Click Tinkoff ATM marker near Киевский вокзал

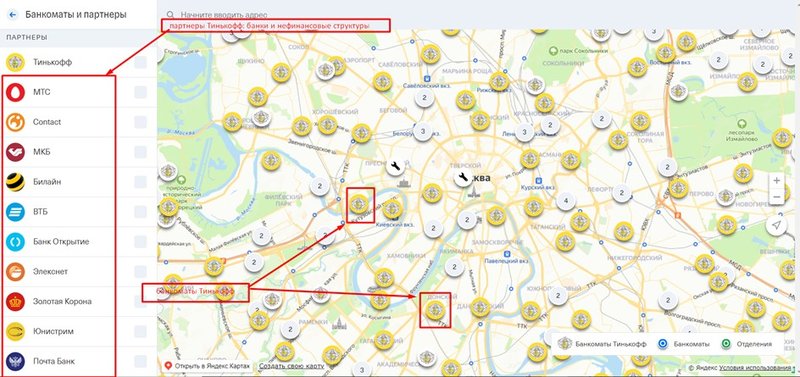[392, 209]
